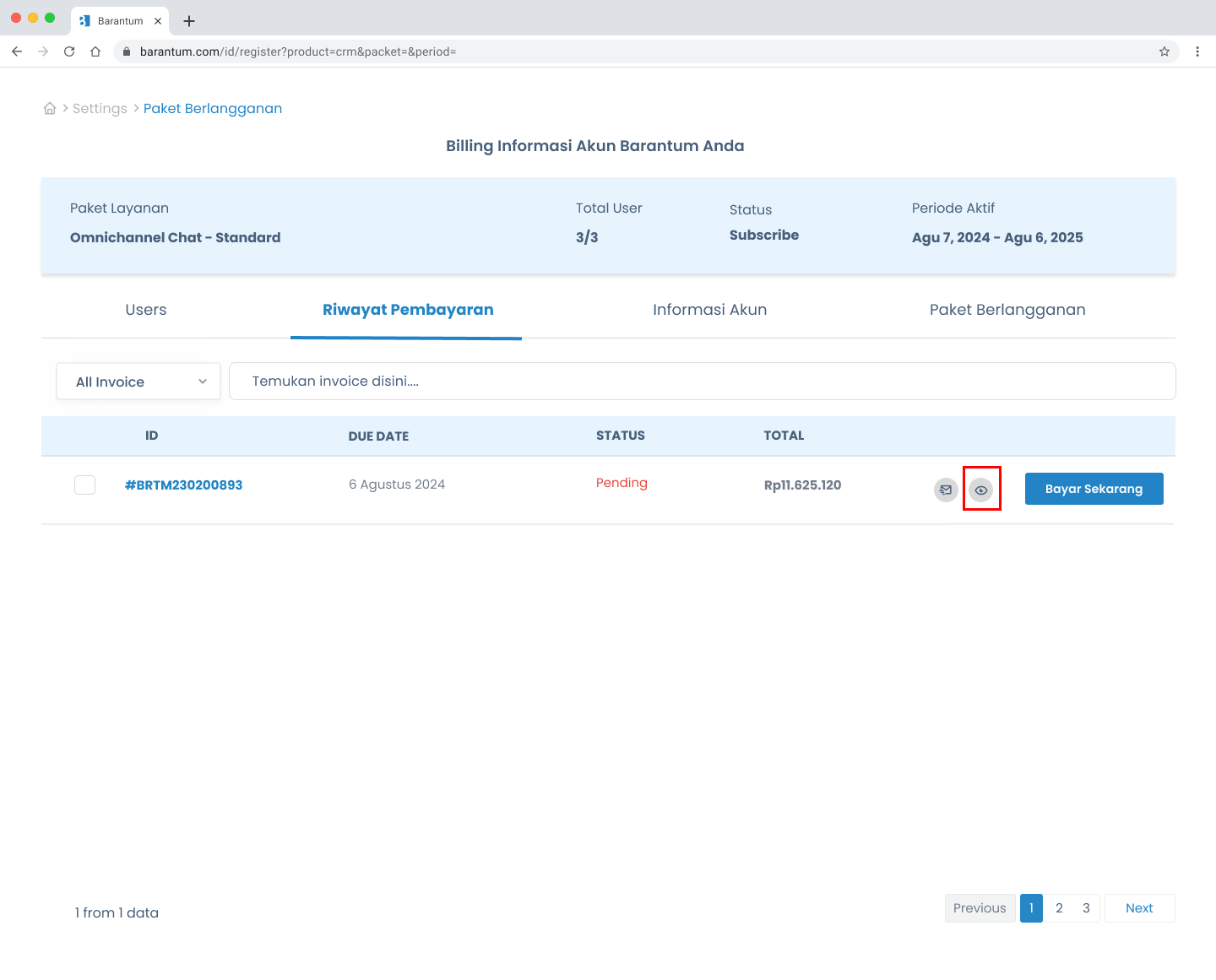This screenshot has width=1216, height=980.
Task: Click the STATUS column header
Action: [x=621, y=436]
